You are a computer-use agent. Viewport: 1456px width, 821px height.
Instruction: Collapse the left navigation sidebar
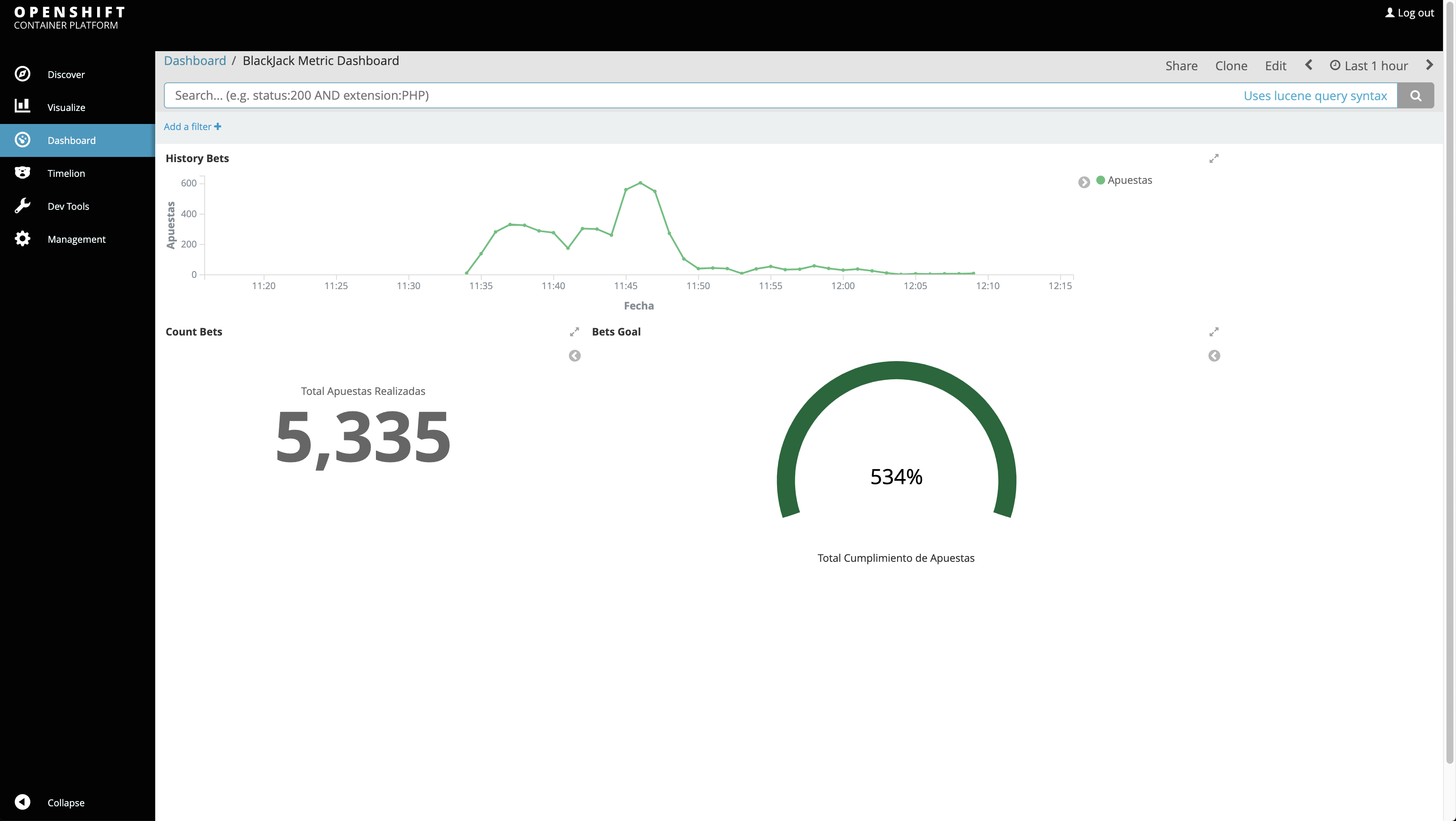pos(23,802)
